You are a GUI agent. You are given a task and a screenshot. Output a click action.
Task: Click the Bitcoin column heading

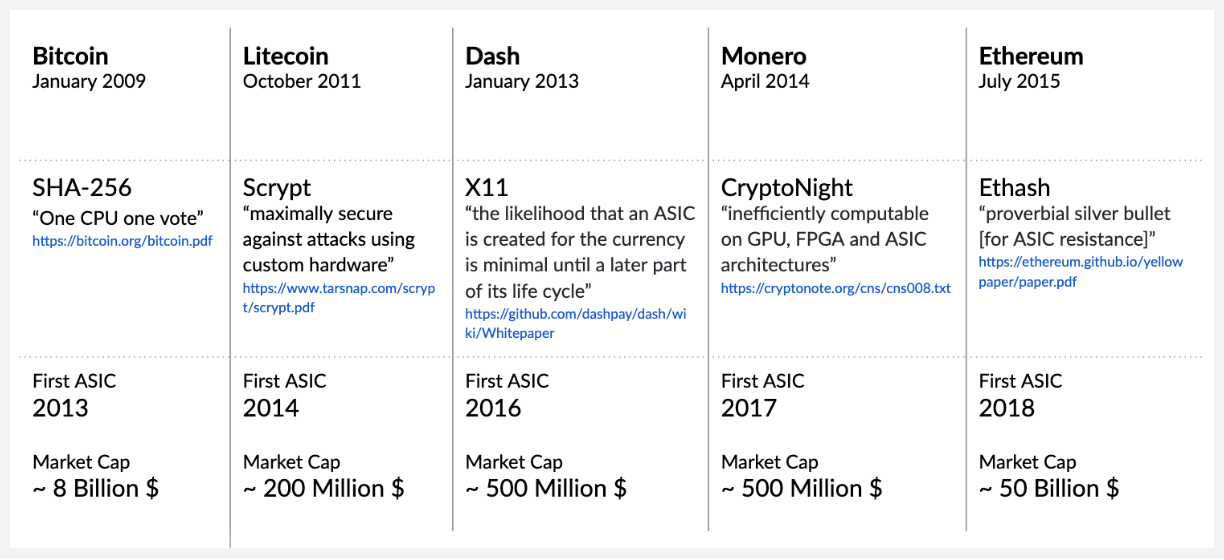(70, 56)
